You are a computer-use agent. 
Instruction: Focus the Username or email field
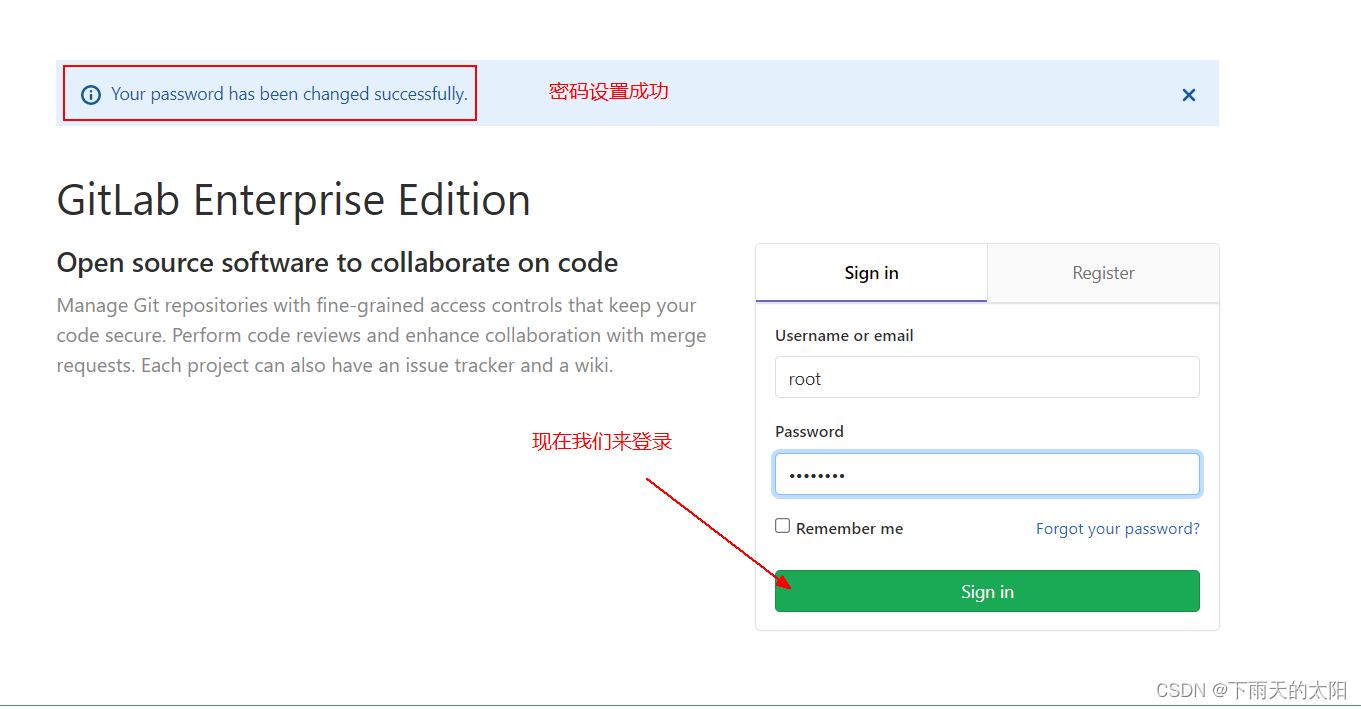[987, 378]
